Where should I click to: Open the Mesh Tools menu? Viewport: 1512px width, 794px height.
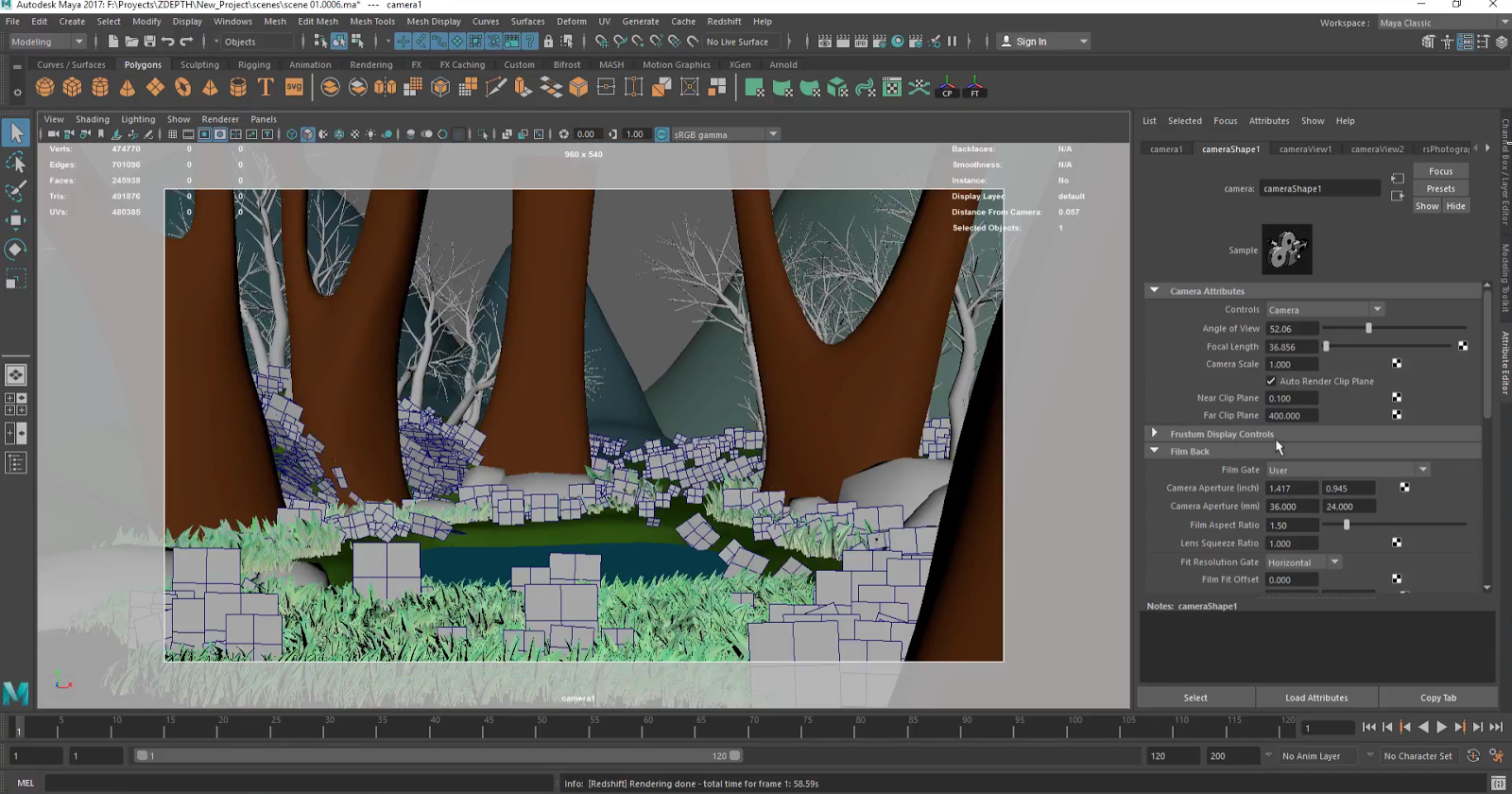tap(372, 21)
